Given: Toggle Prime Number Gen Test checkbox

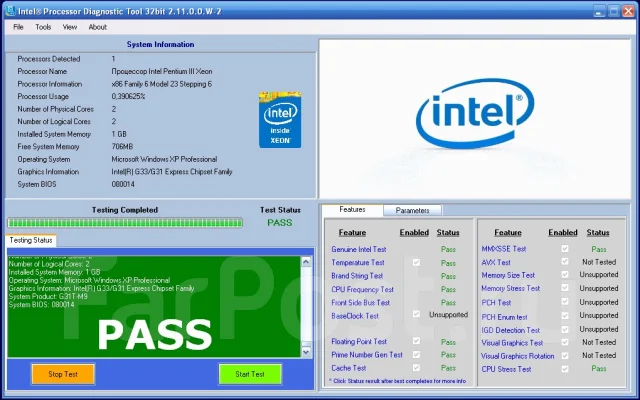Looking at the screenshot, I should pyautogui.click(x=416, y=354).
